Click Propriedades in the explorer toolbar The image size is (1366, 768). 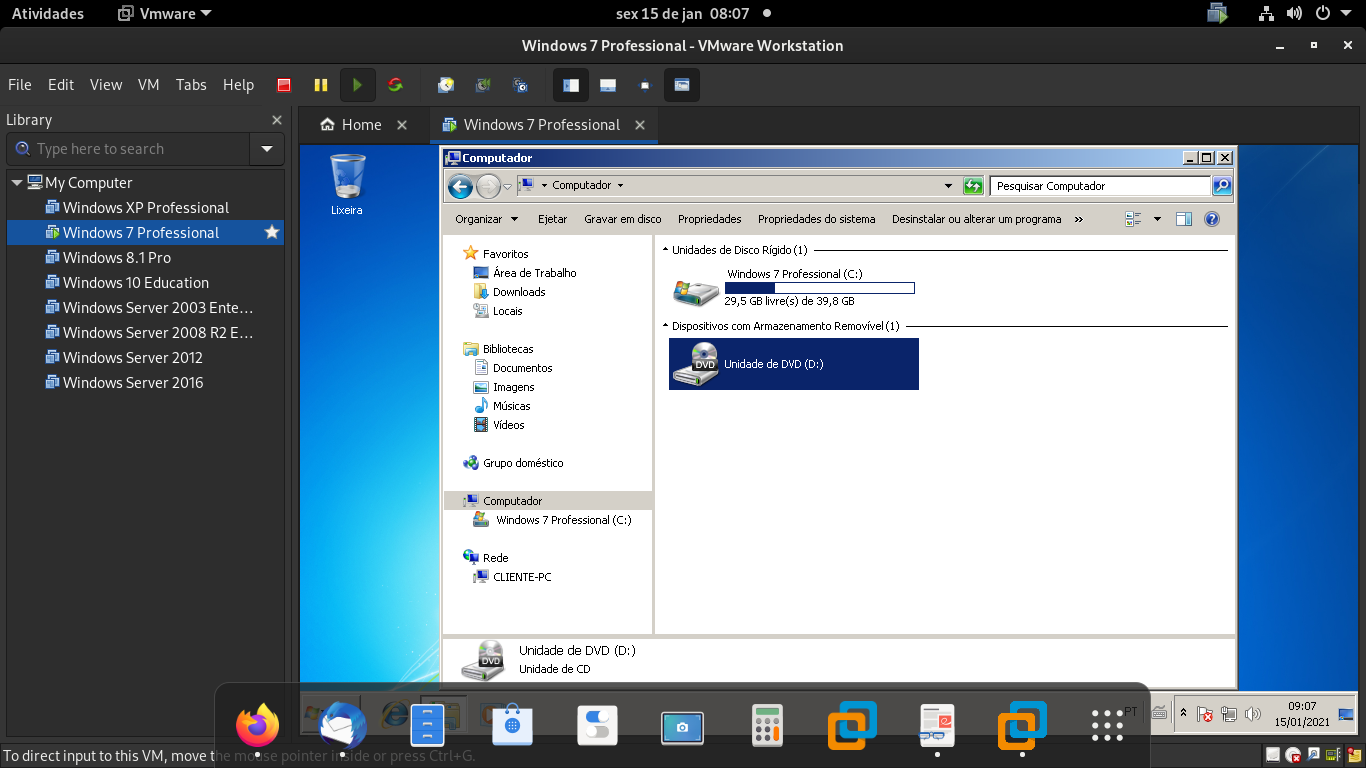(710, 219)
